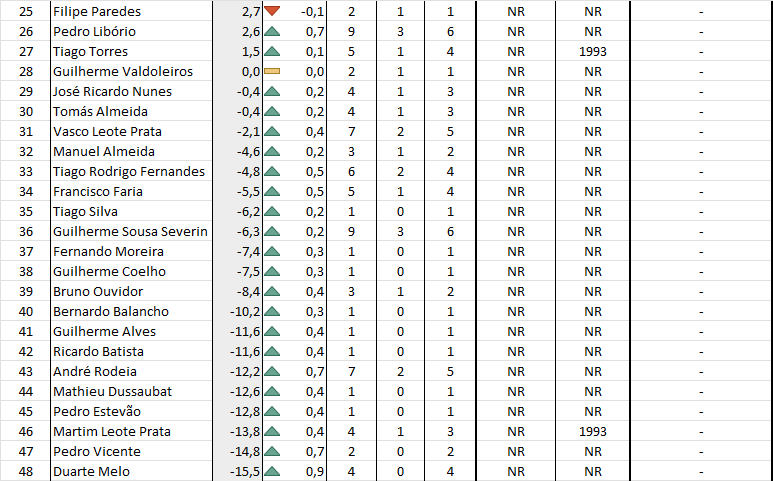Select the 2,6 rating for Pedro Libório
The height and width of the screenshot is (481, 773).
click(251, 32)
